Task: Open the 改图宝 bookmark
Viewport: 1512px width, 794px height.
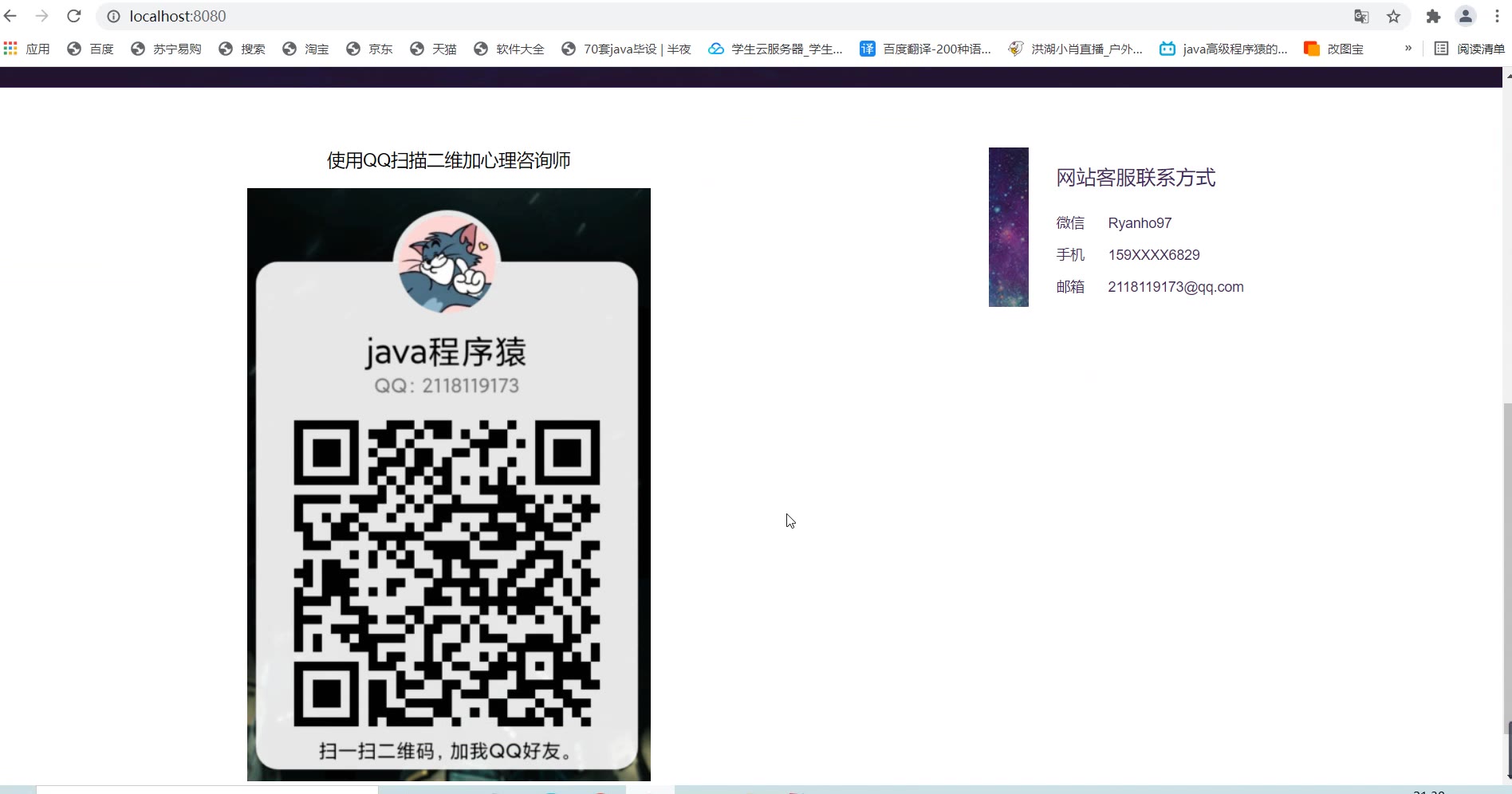Action: (x=1333, y=49)
